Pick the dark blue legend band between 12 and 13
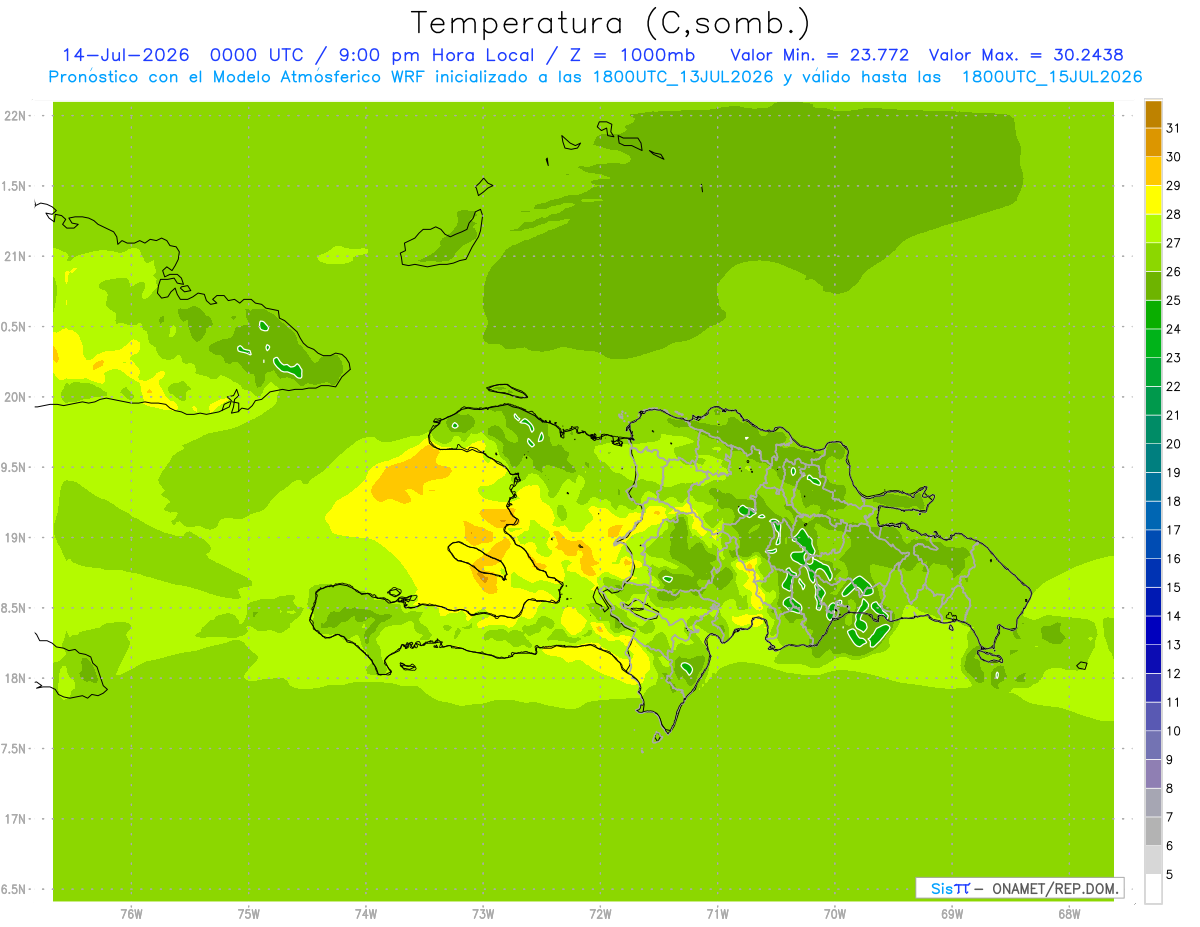Image resolution: width=1200 pixels, height=927 pixels. [x=1153, y=659]
